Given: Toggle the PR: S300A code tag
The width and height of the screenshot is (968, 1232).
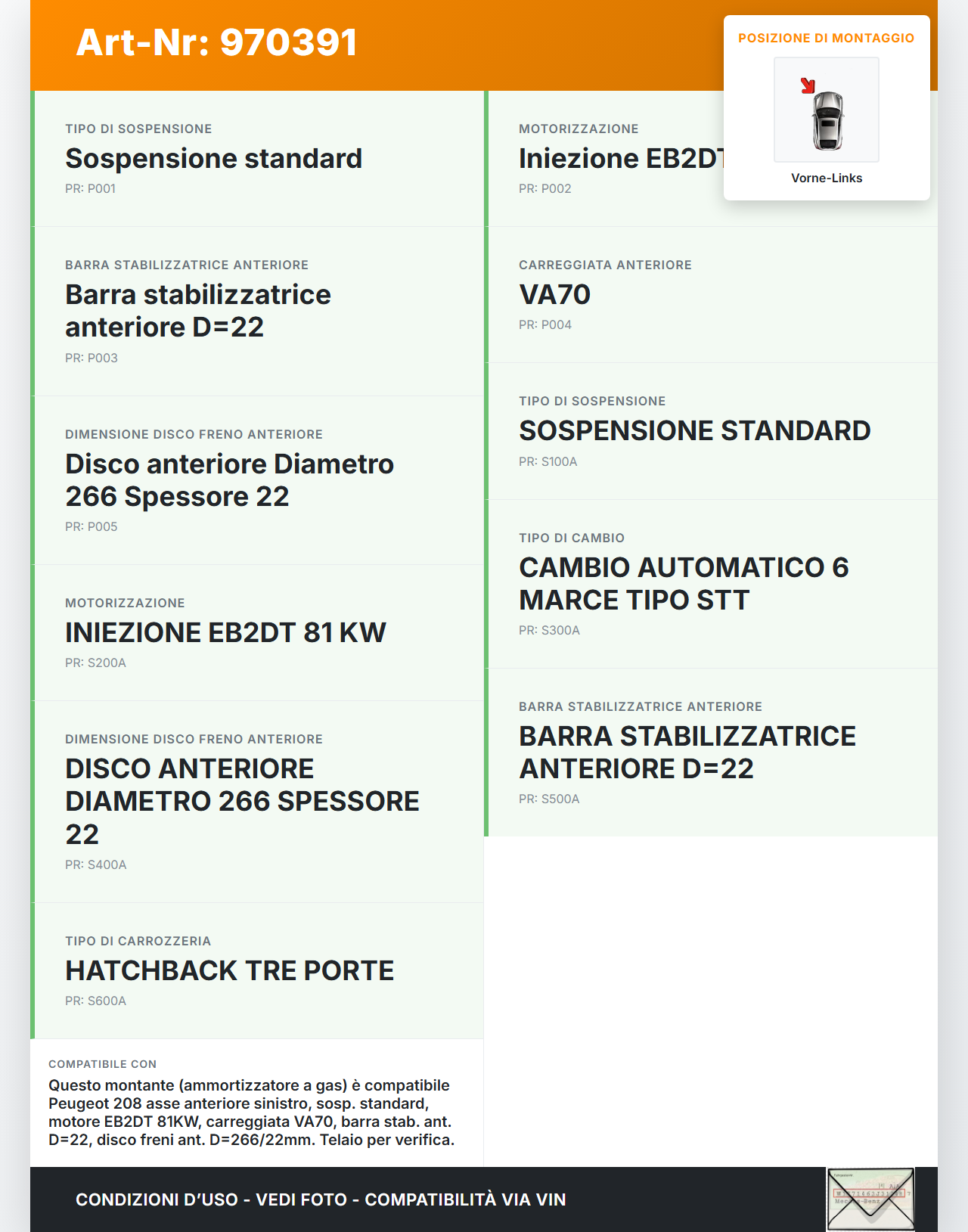Looking at the screenshot, I should (548, 628).
